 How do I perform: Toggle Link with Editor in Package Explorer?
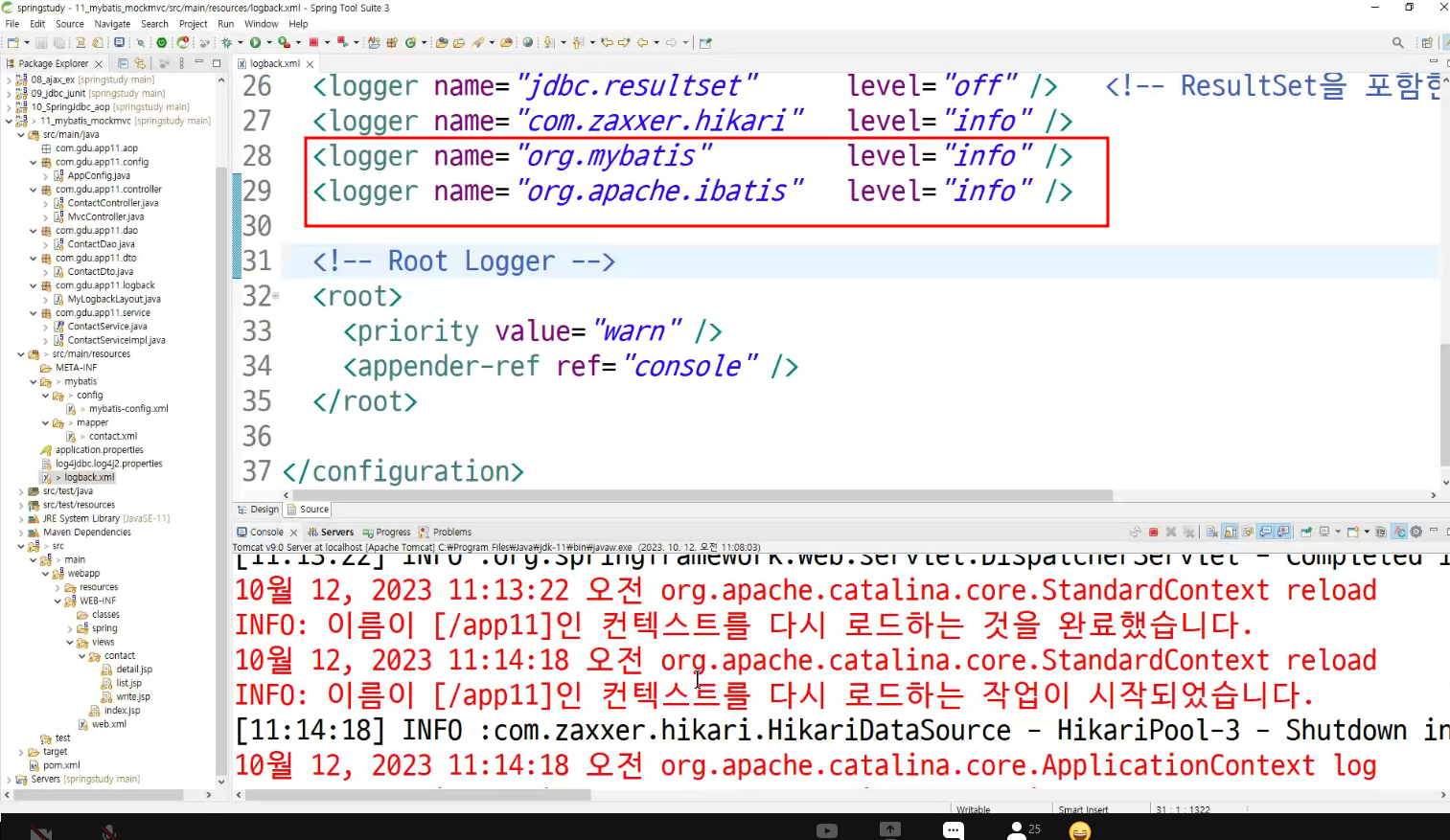pyautogui.click(x=140, y=63)
